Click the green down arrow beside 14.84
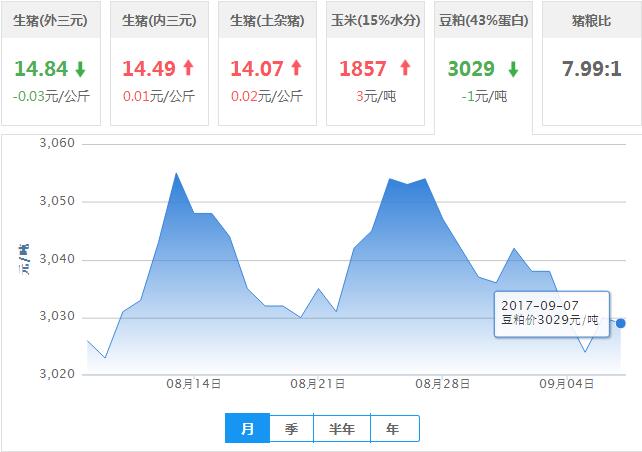Viewport: 642px width, 452px height. click(80, 69)
